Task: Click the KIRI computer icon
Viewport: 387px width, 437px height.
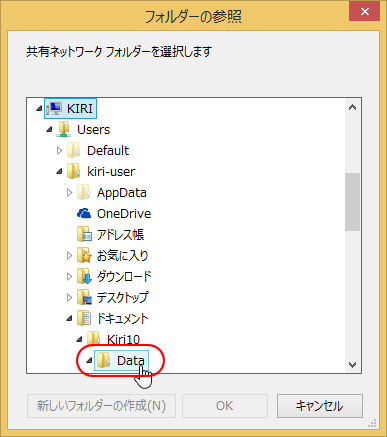Action: [54, 108]
